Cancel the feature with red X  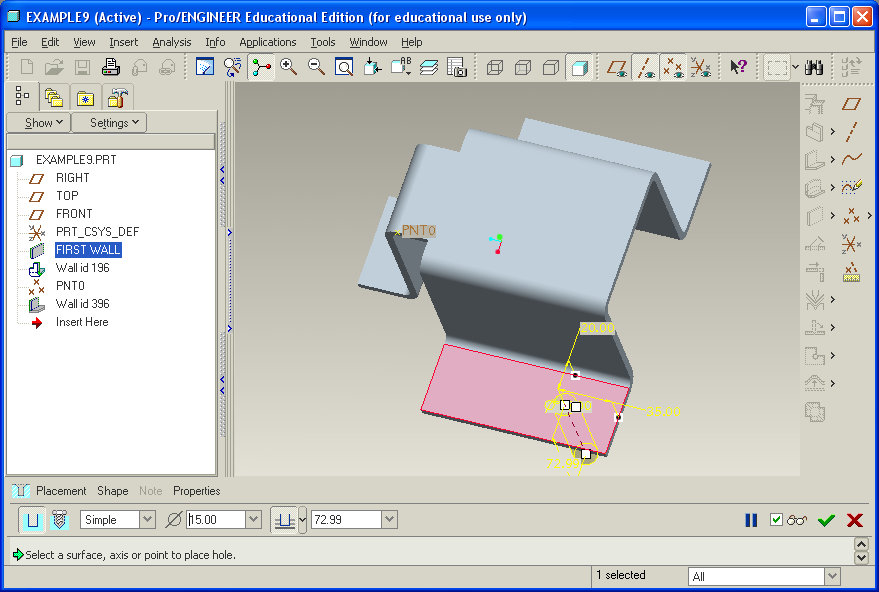(x=855, y=520)
